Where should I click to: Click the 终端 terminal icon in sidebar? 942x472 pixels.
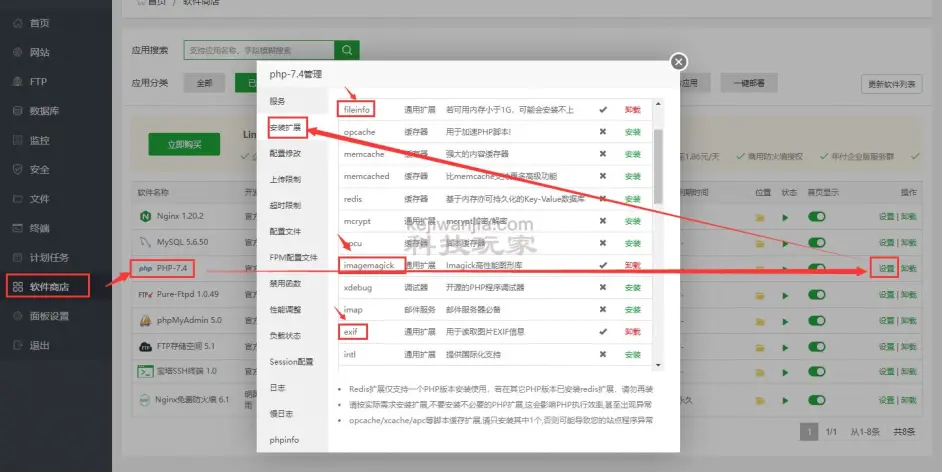pos(17,228)
